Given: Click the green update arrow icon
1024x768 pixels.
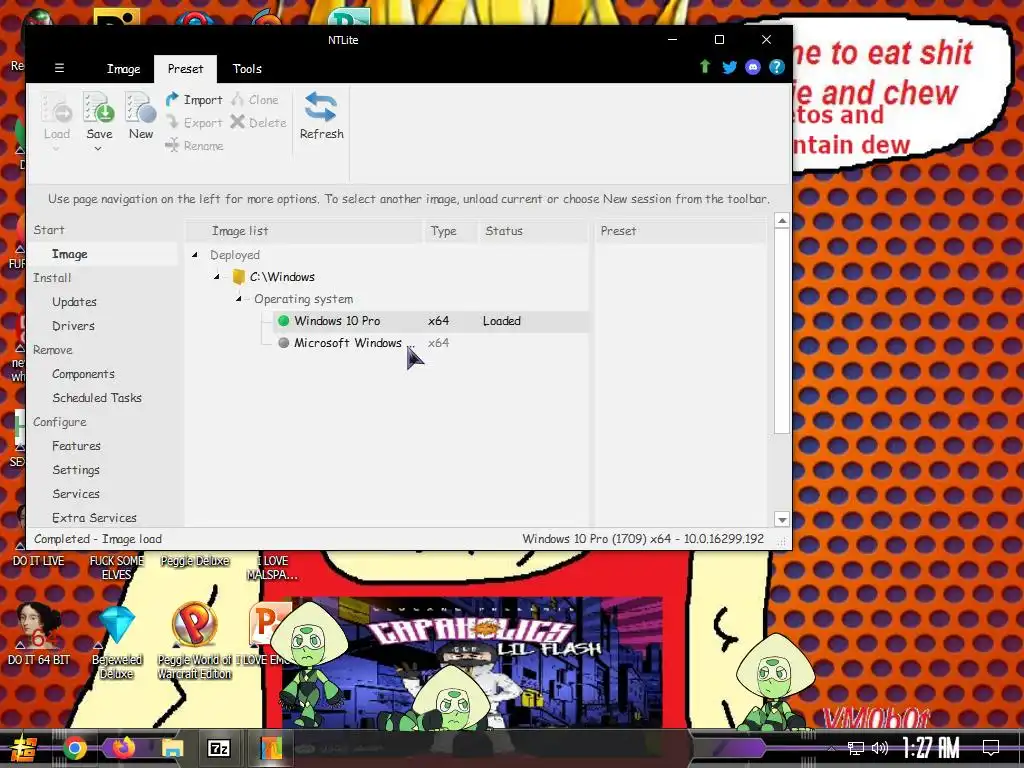Looking at the screenshot, I should 705,67.
